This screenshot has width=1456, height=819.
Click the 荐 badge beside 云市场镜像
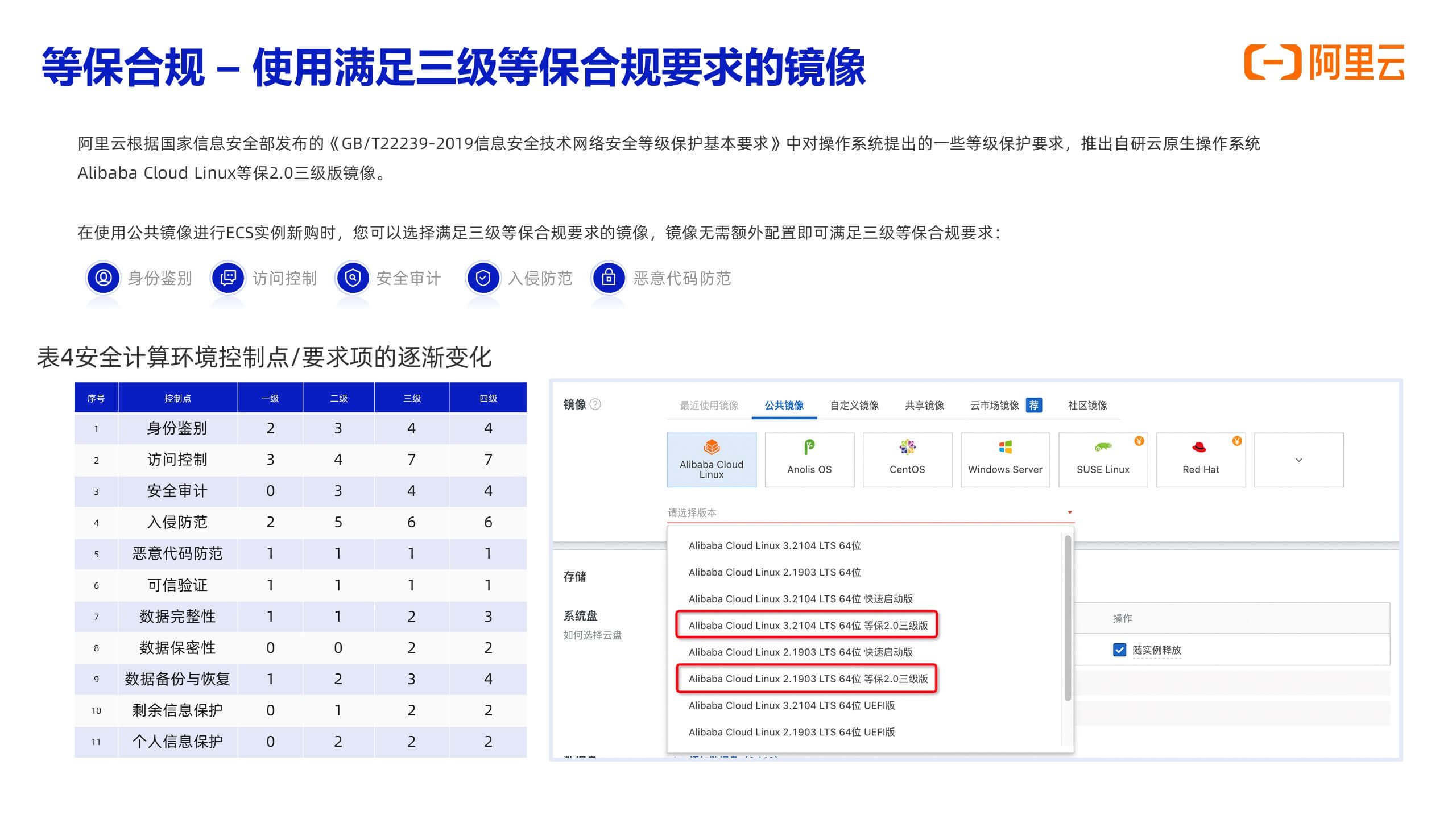point(1033,405)
